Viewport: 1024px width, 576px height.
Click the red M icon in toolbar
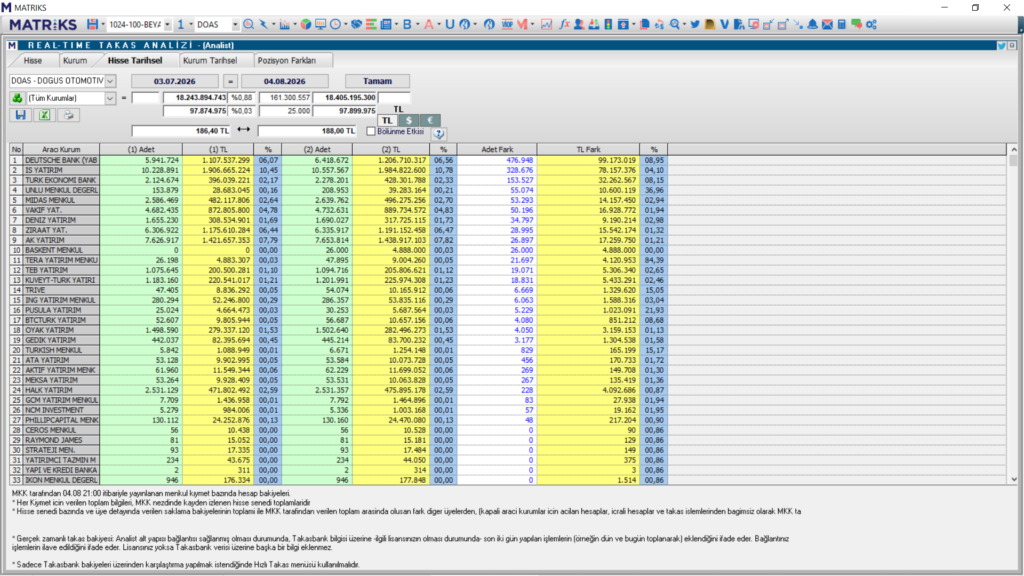[x=522, y=24]
